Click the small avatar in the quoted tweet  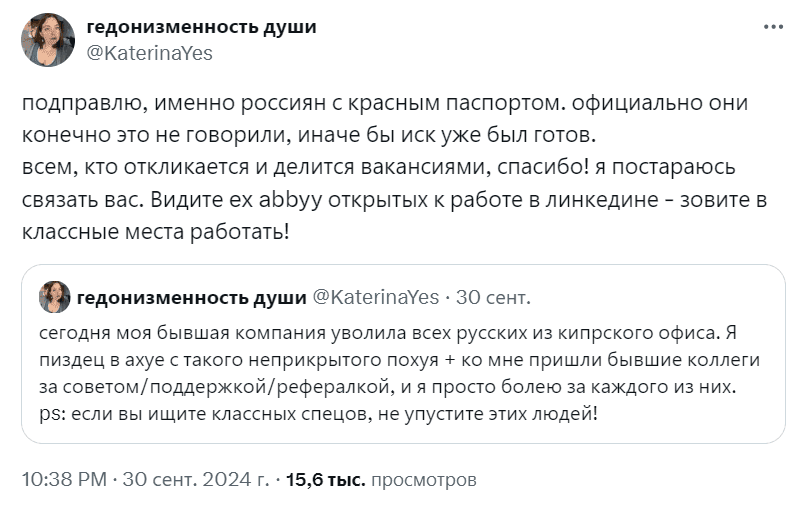click(54, 296)
